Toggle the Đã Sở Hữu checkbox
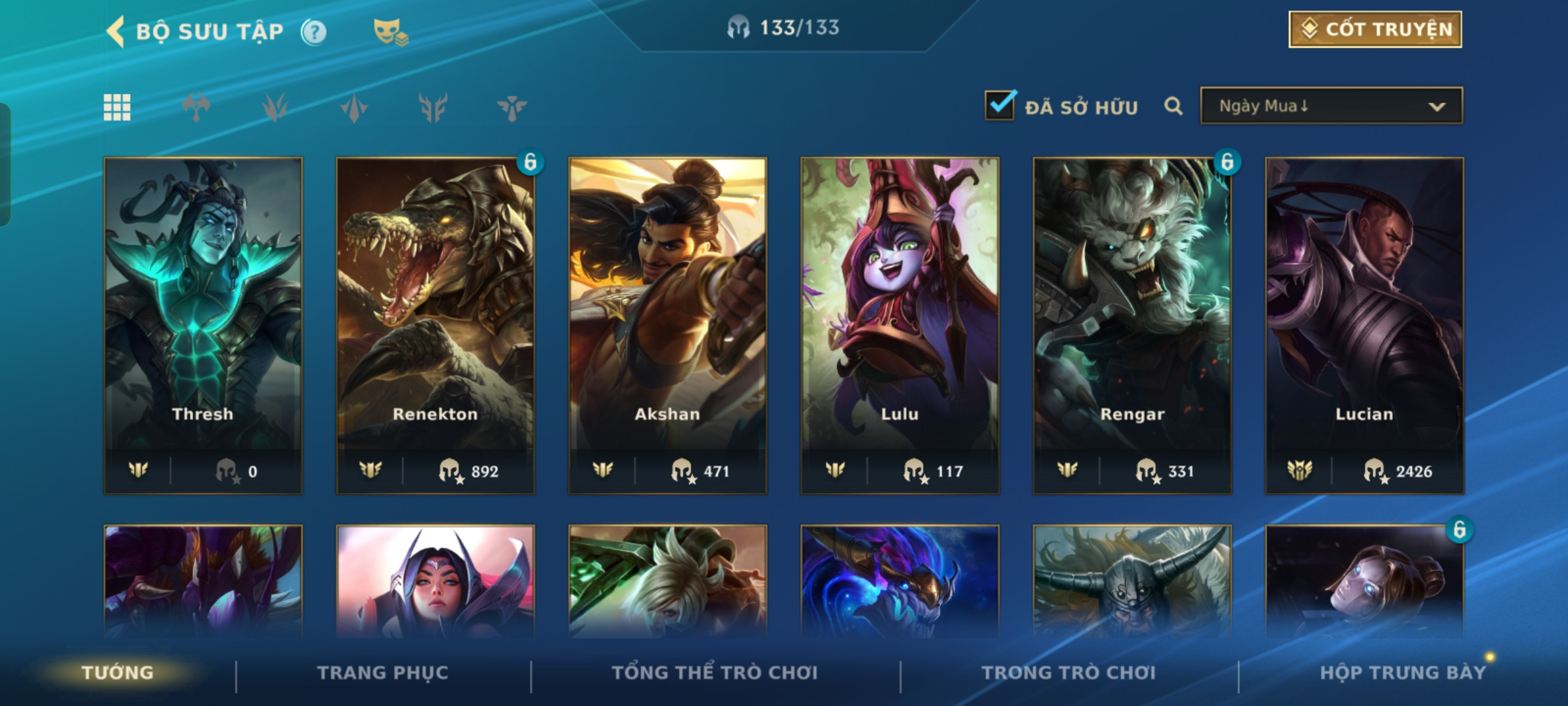 click(x=1000, y=105)
